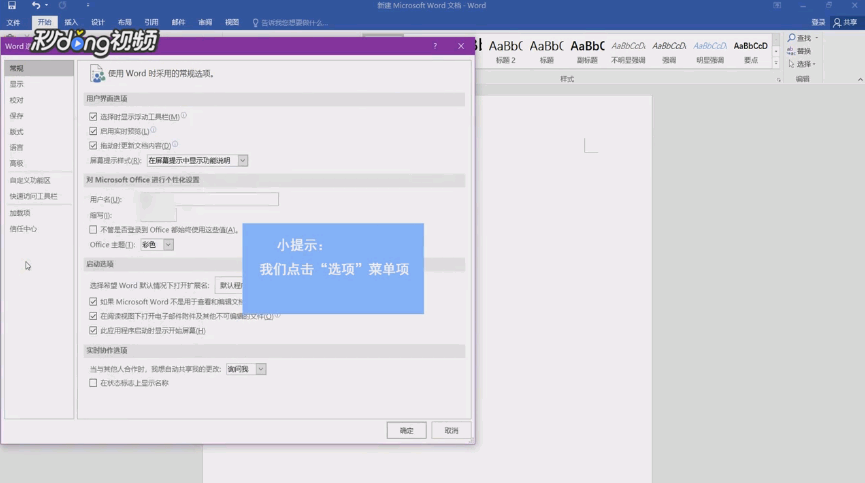Image resolution: width=865 pixels, height=483 pixels.
Task: Switch to the 引用 ribbon tab
Action: (151, 23)
